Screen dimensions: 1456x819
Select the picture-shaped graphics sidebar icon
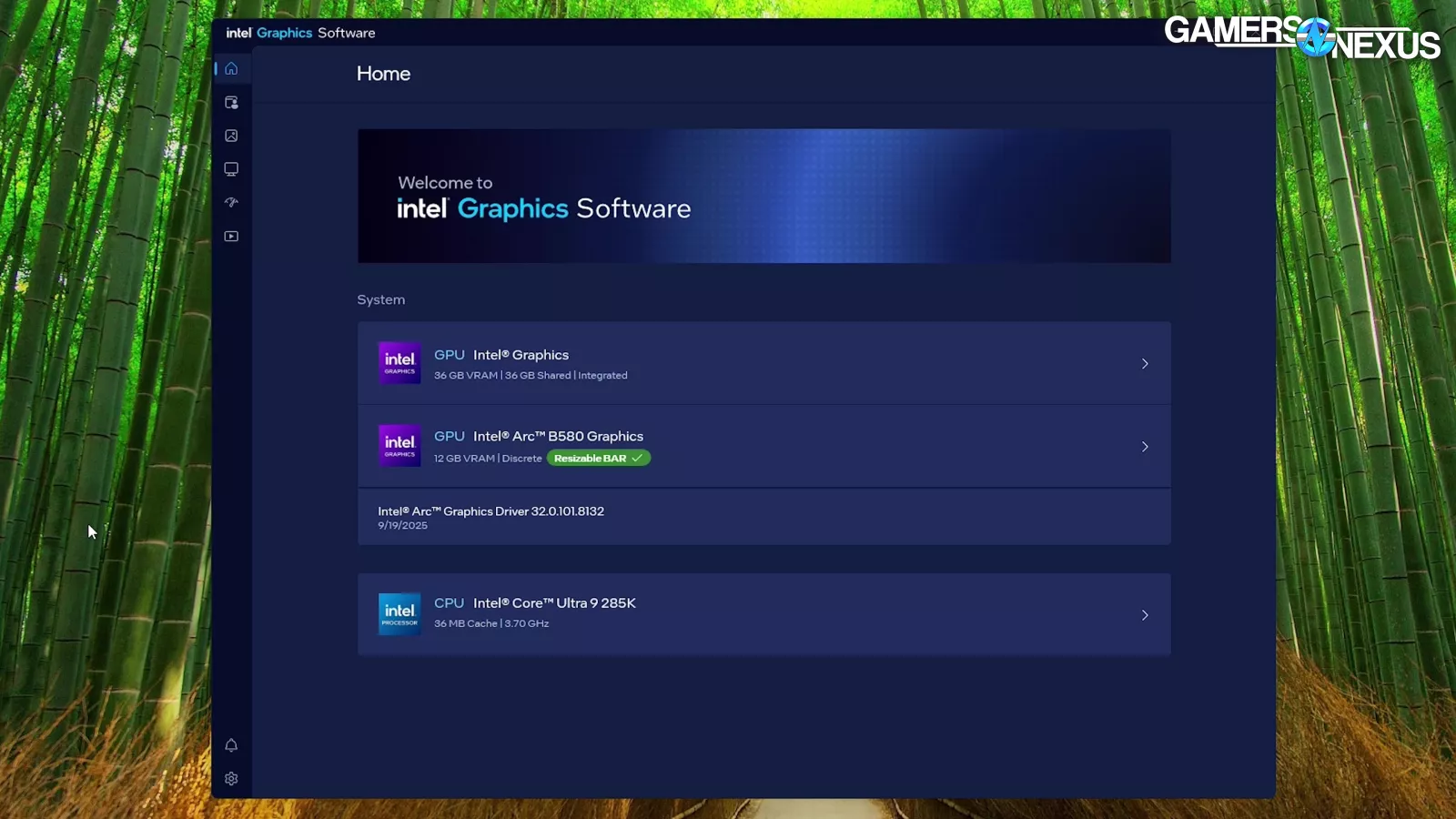[x=231, y=136]
